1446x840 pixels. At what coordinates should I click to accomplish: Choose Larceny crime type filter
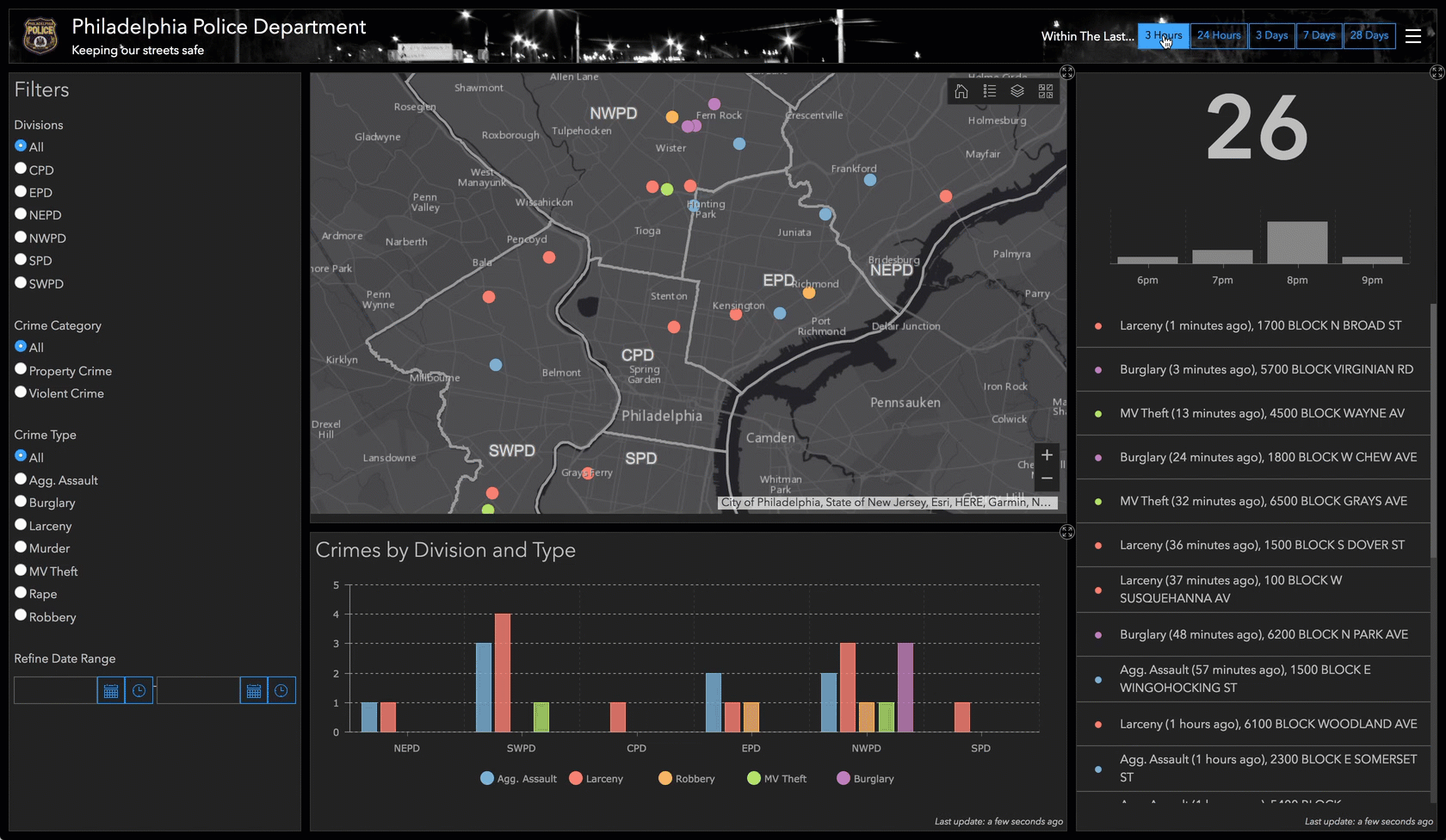coord(21,524)
